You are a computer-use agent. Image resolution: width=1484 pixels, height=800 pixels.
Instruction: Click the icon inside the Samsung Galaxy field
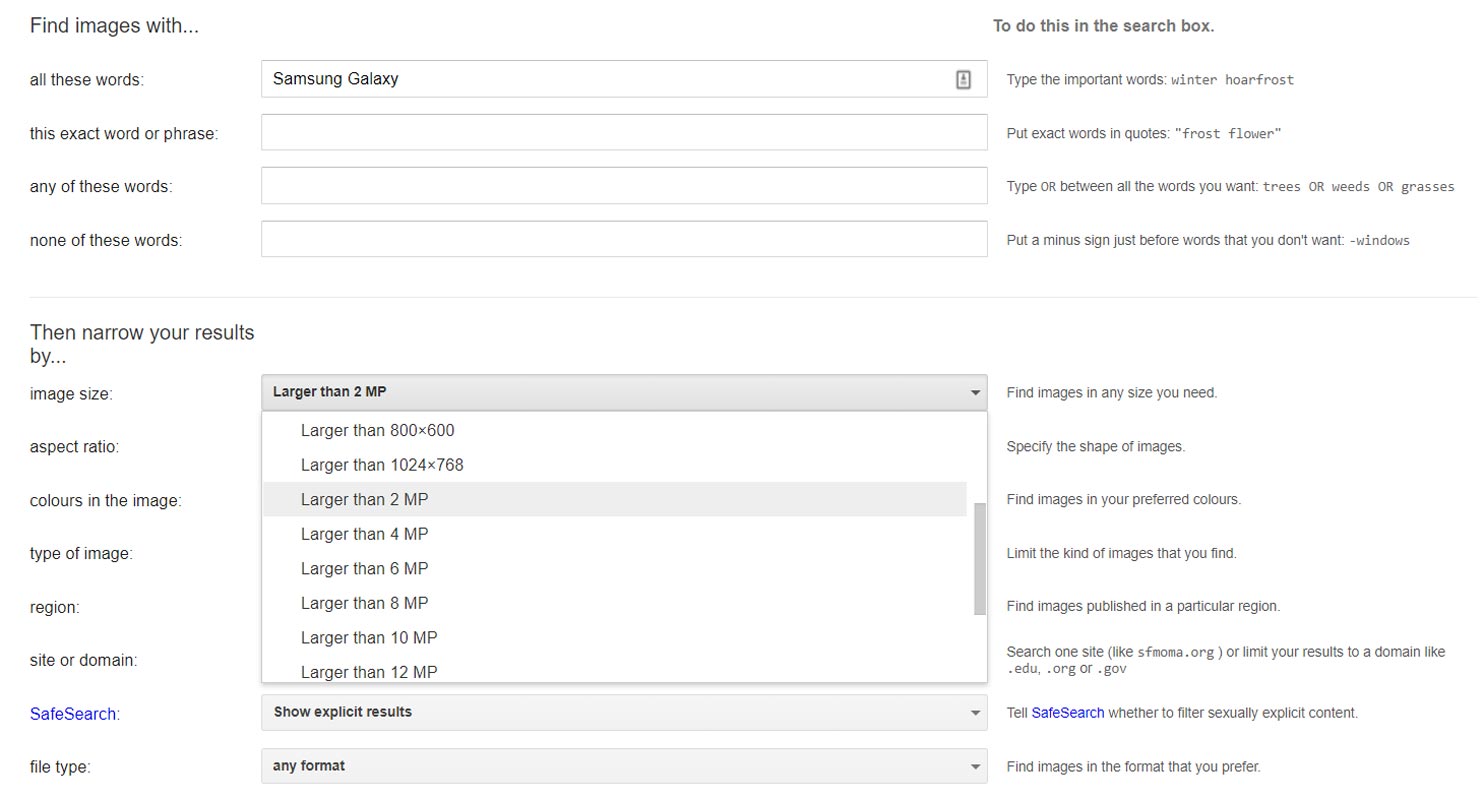(x=963, y=79)
